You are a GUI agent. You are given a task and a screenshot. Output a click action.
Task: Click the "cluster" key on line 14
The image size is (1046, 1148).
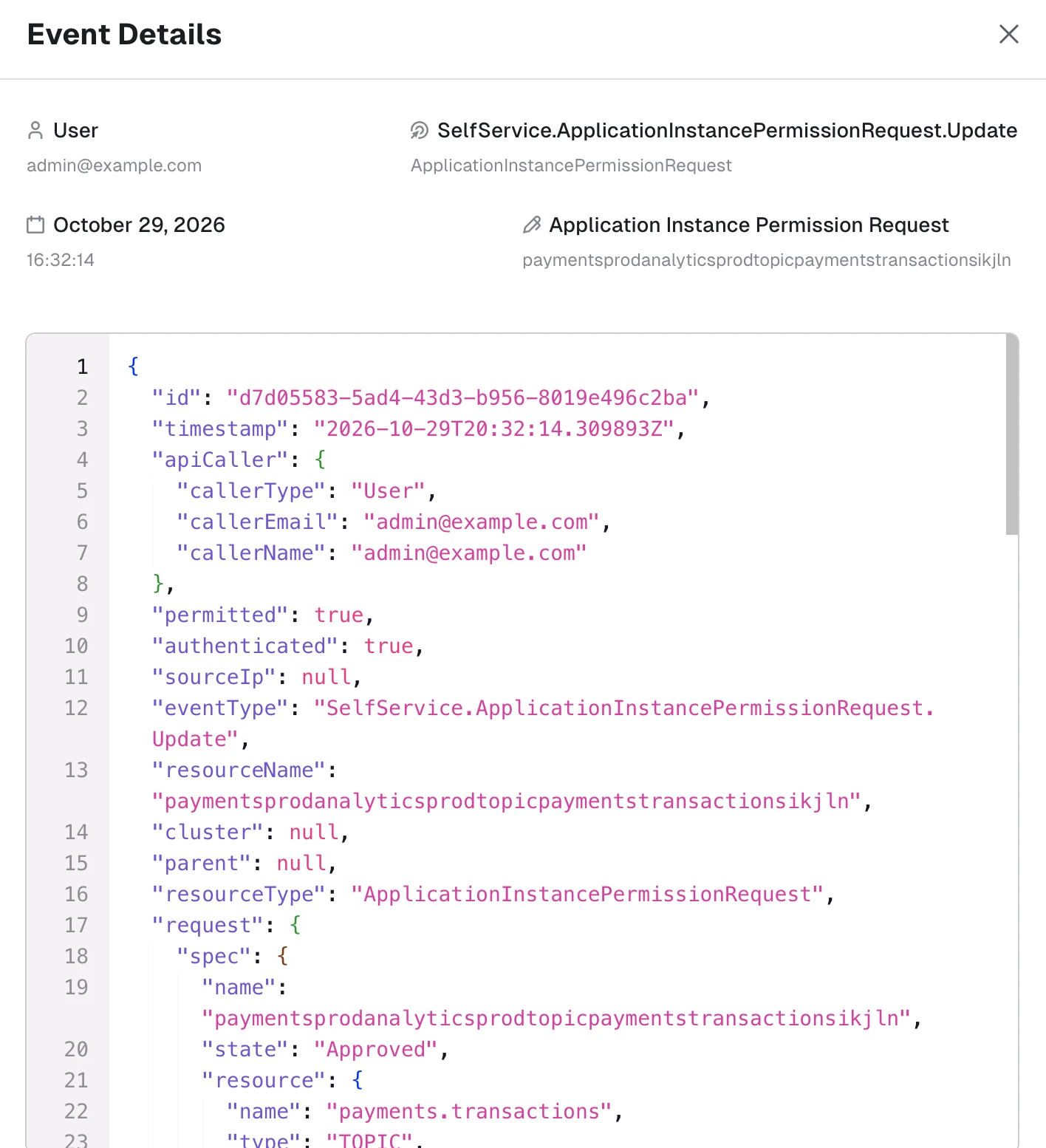(208, 833)
